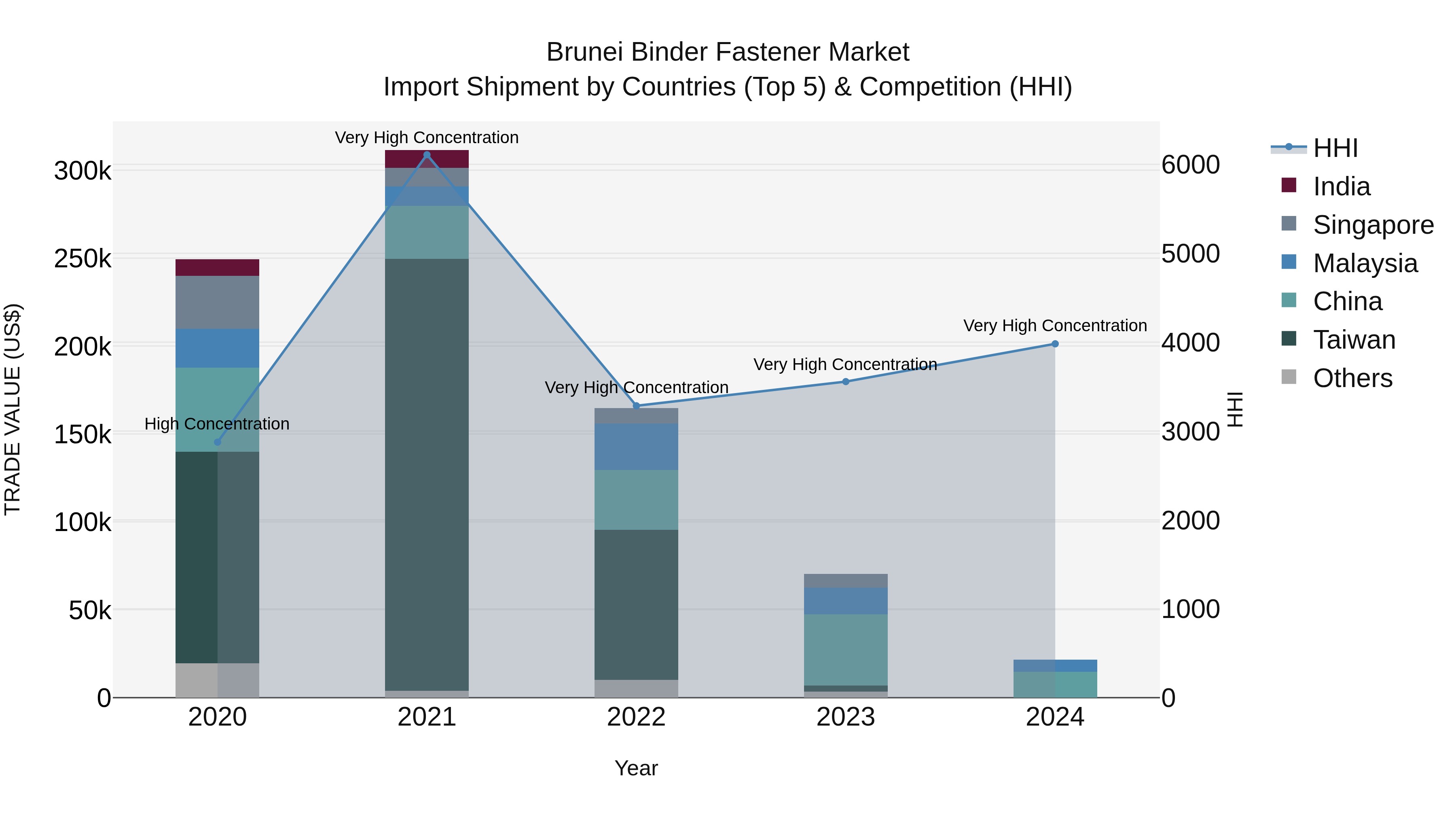Screen dimensions: 1456x819
Task: Click the Malaysia legend color swatch
Action: 1289,262
